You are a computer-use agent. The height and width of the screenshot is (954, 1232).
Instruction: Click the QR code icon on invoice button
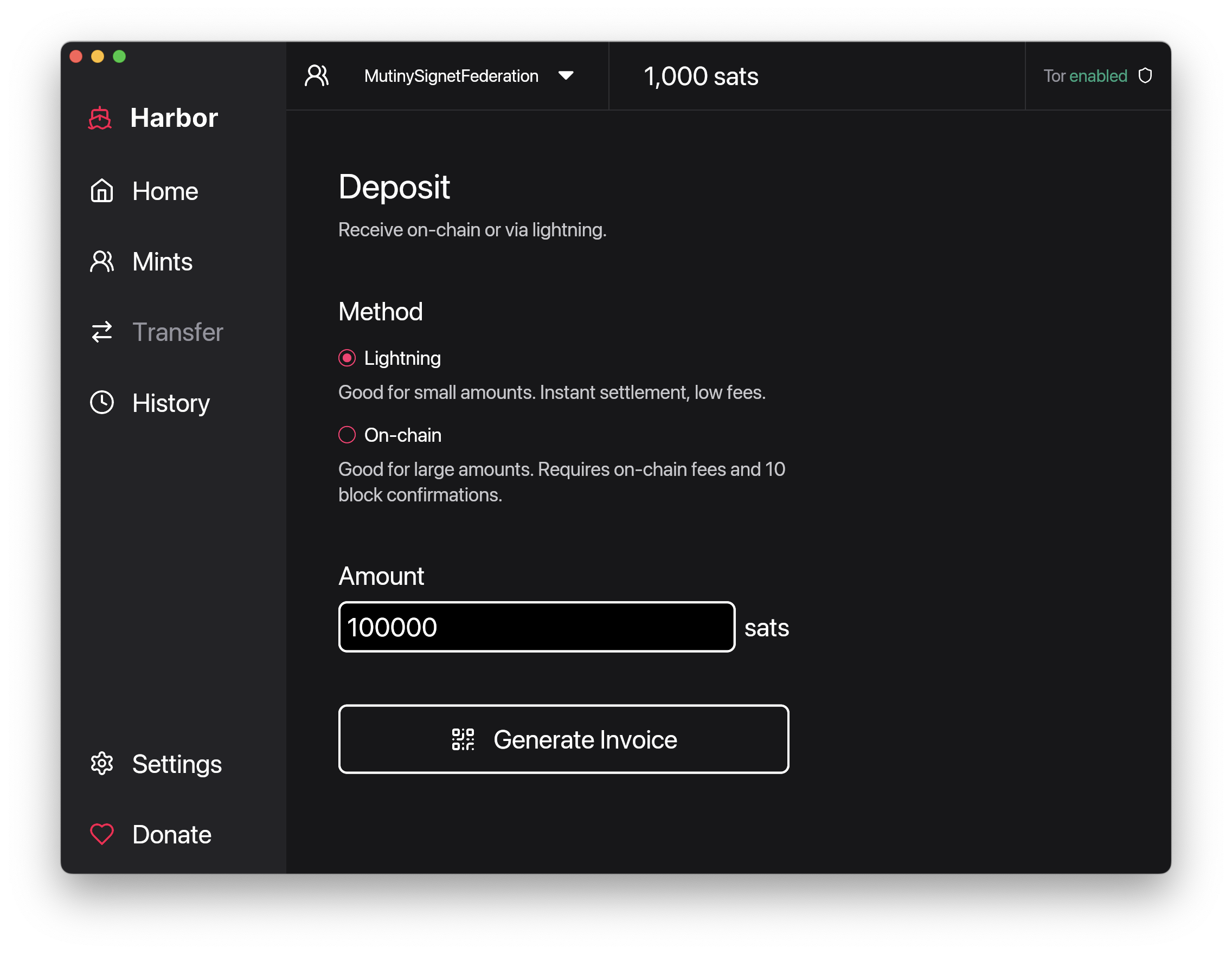pyautogui.click(x=463, y=739)
